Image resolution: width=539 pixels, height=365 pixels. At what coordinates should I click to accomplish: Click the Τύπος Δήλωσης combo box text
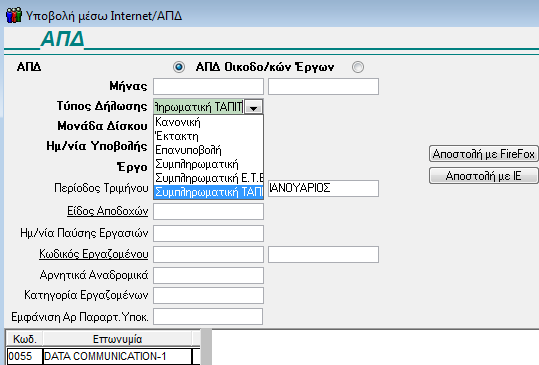pos(199,107)
